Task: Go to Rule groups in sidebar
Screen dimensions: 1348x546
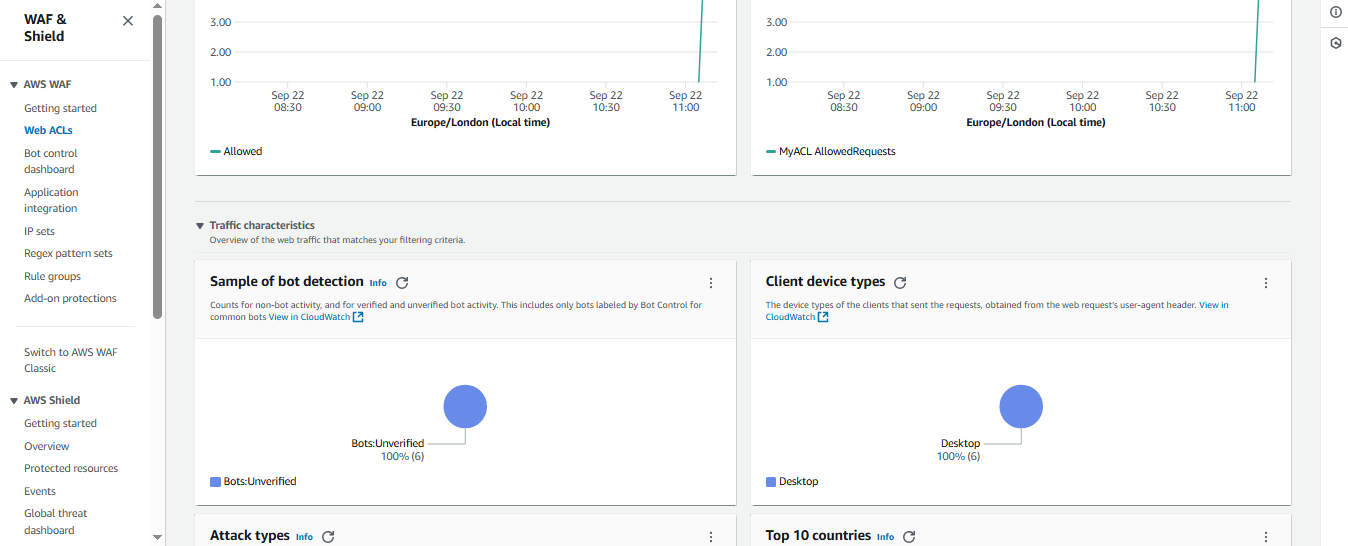Action: click(x=52, y=276)
